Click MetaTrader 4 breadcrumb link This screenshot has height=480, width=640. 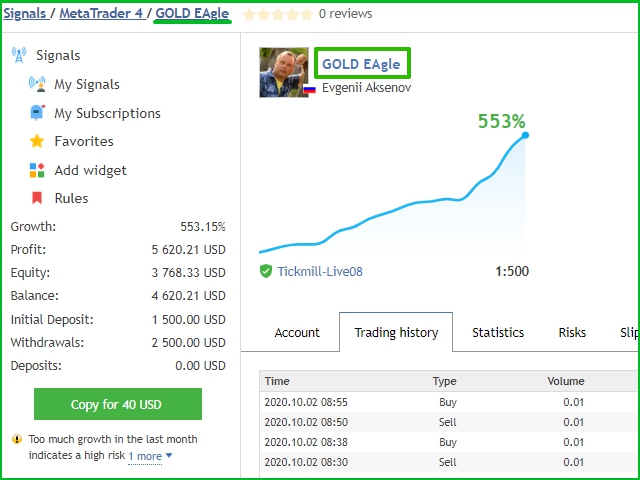coord(101,13)
